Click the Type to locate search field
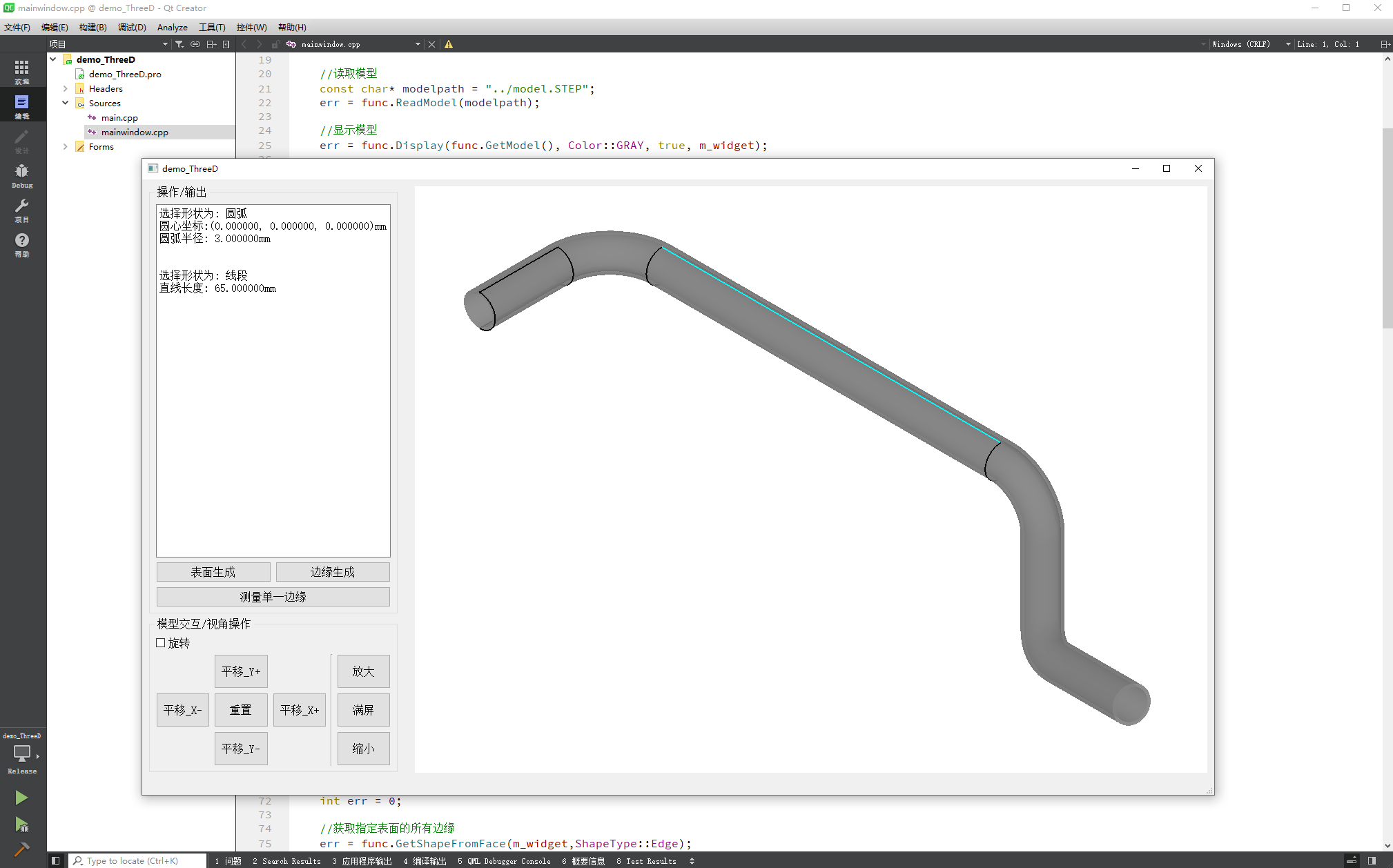Image resolution: width=1393 pixels, height=868 pixels. click(138, 860)
